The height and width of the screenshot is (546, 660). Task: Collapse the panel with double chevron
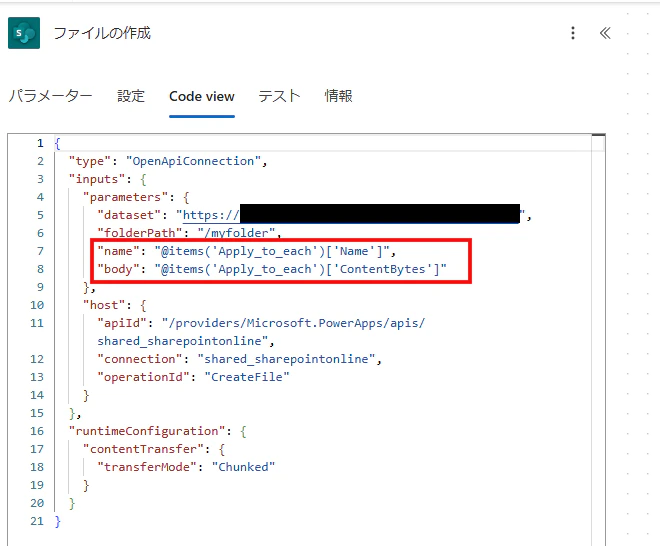[605, 33]
